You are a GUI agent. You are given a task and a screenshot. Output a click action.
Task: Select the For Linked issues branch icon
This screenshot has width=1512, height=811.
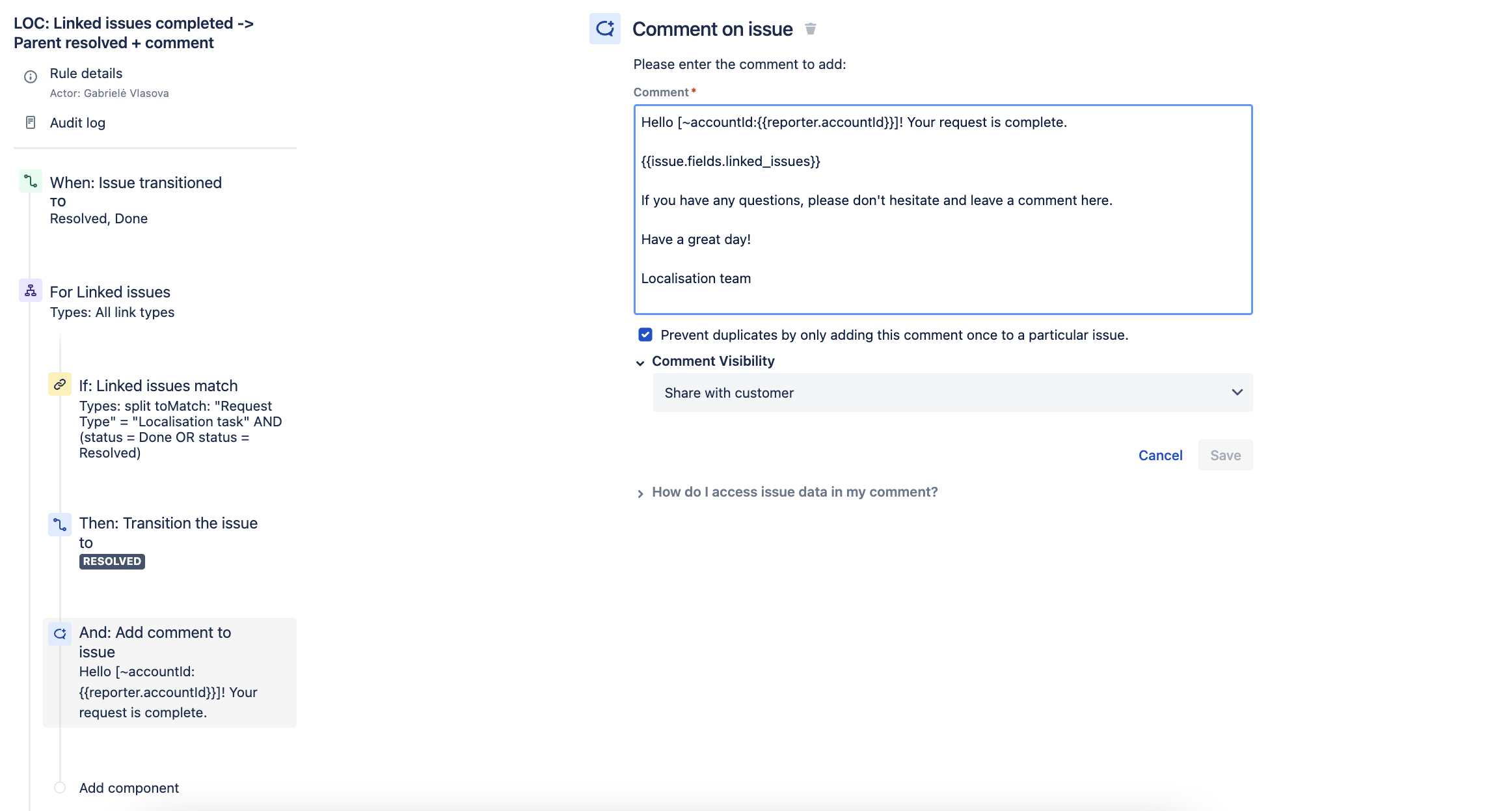(x=31, y=290)
